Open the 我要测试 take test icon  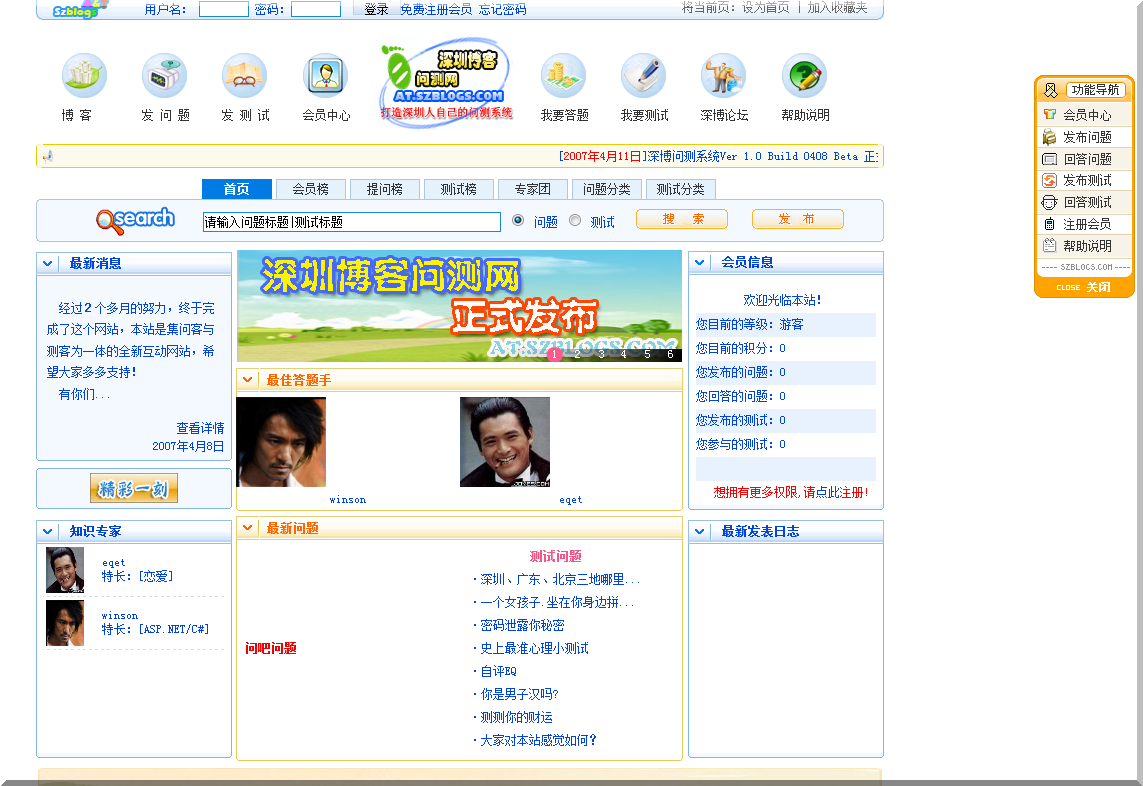coord(643,76)
